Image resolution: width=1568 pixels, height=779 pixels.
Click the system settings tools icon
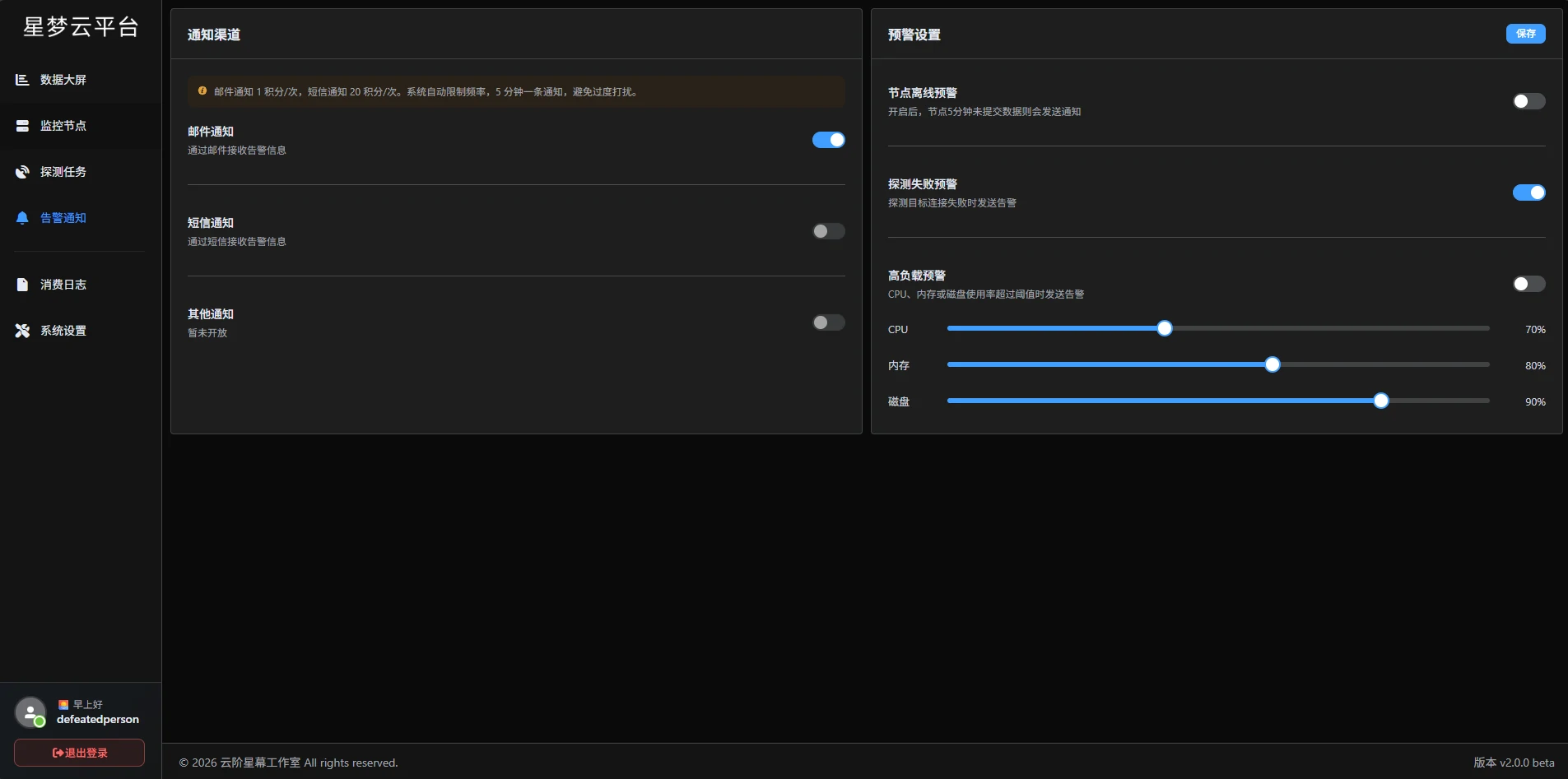coord(22,331)
